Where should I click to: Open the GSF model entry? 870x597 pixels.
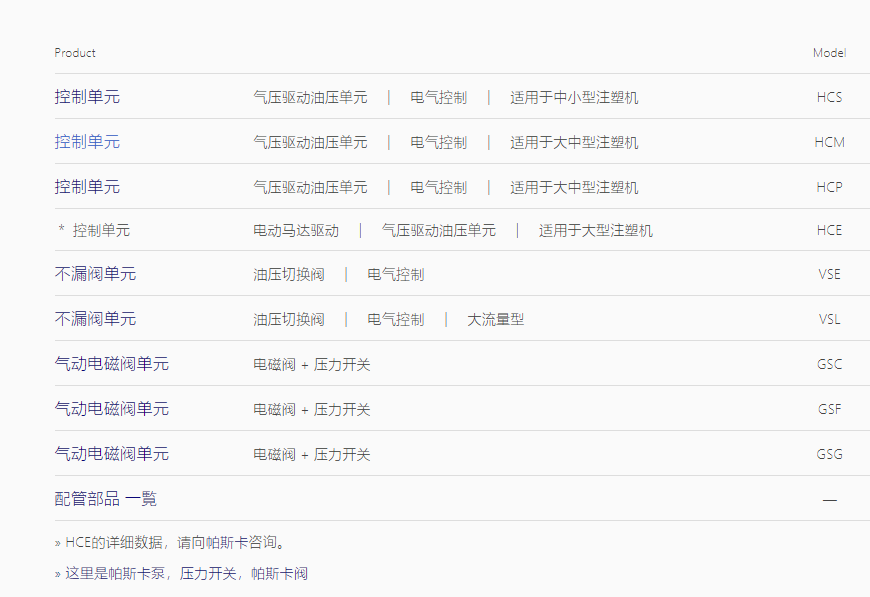pos(829,409)
